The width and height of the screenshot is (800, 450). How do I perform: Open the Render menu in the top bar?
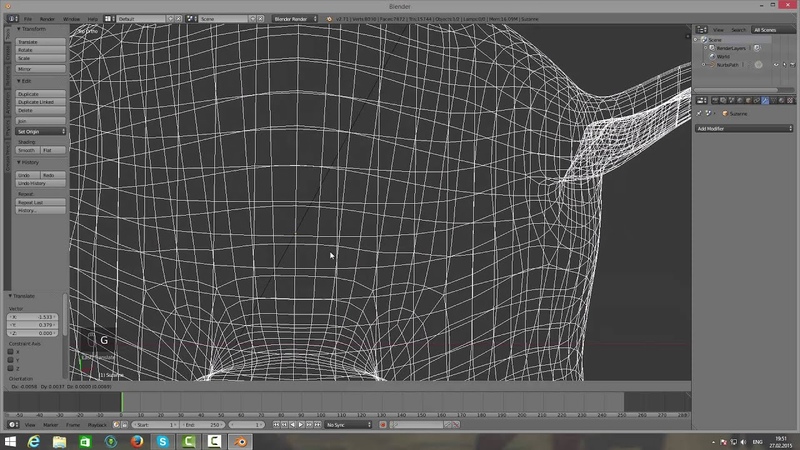coord(49,19)
